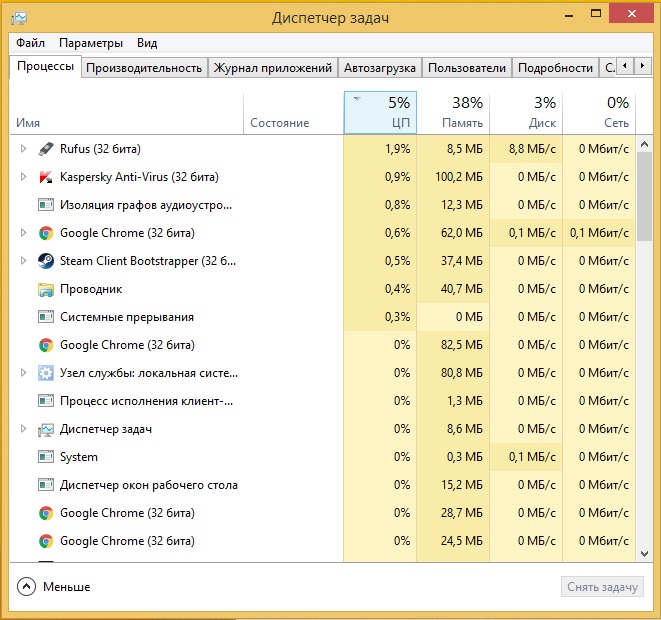Expand the Google Chrome 0,6% process group
The image size is (661, 620).
[24, 233]
